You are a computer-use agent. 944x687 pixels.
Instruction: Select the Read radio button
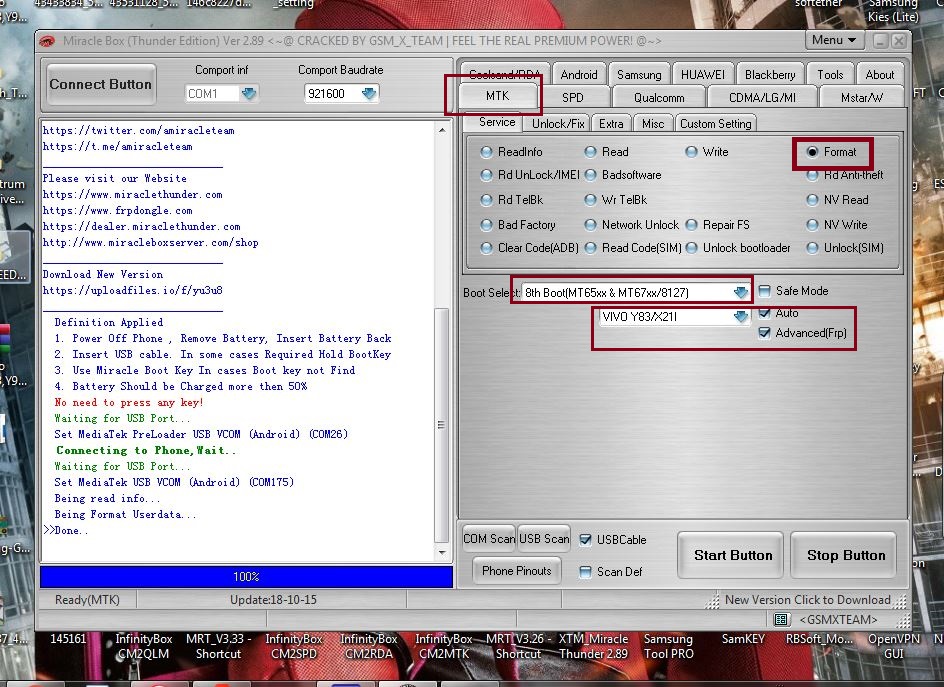coord(591,152)
